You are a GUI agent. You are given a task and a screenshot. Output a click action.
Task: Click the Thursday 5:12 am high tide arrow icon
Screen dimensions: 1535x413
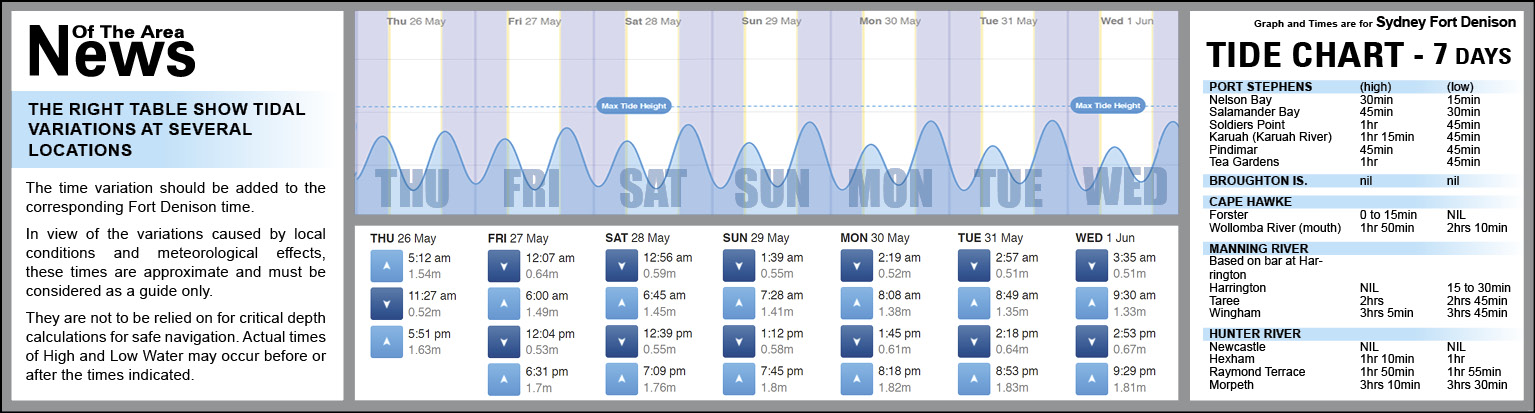(386, 266)
